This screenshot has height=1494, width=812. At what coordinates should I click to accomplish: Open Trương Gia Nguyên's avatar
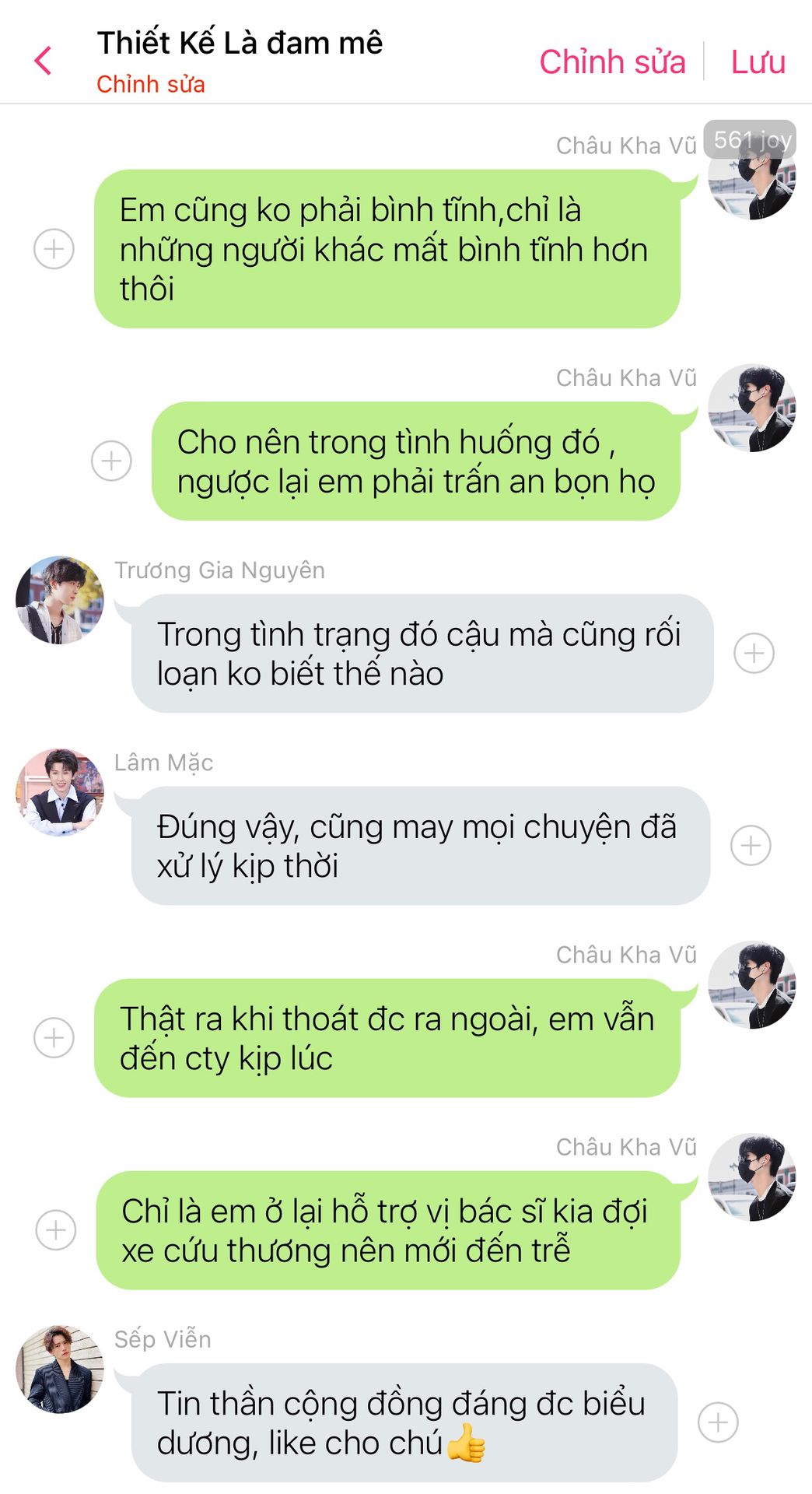click(60, 600)
